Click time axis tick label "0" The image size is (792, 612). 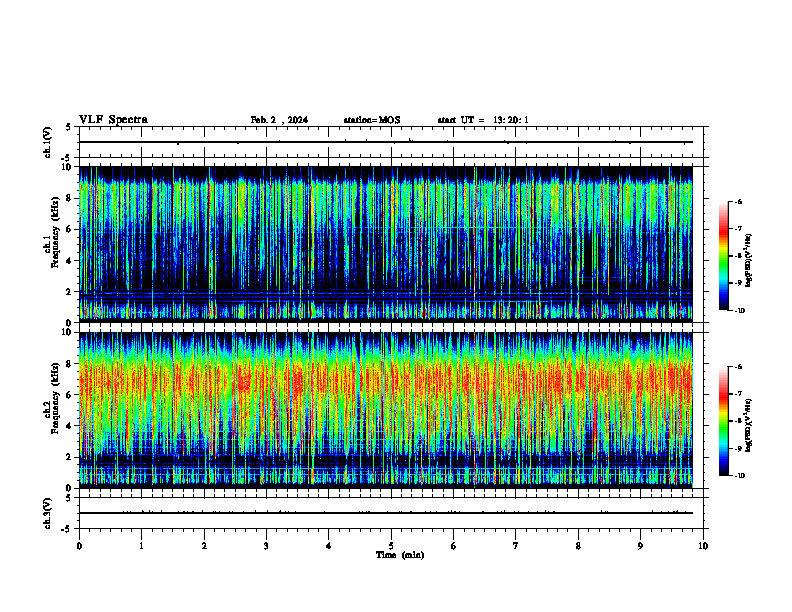(79, 546)
